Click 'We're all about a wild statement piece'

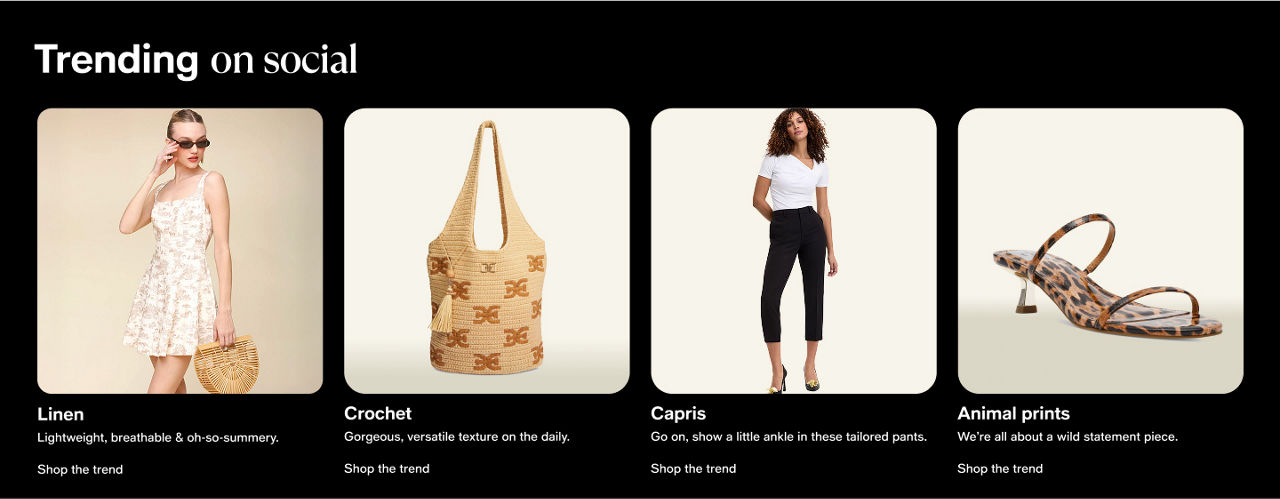point(1068,438)
